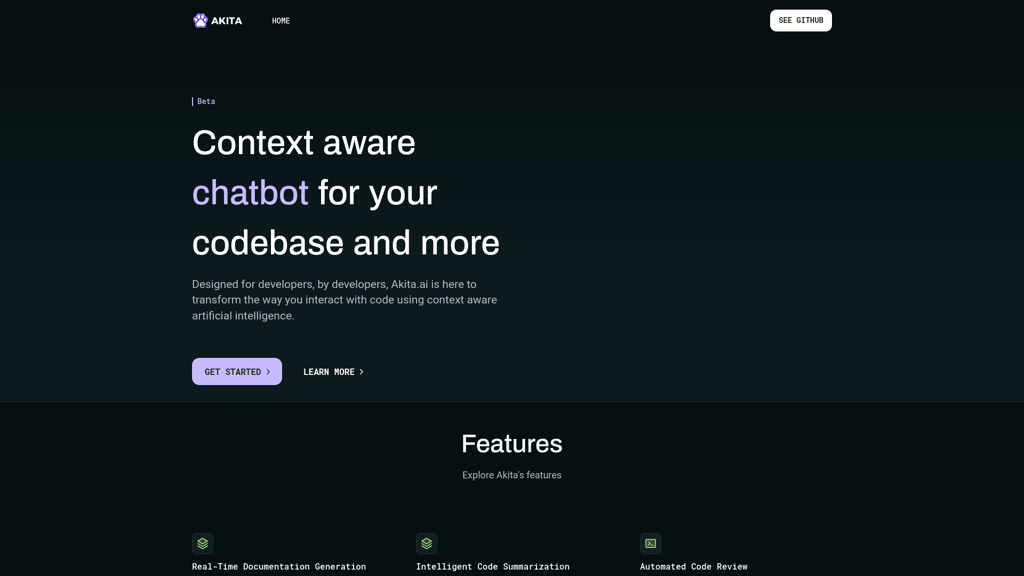Click the Intelligent Code Summarization layers icon
This screenshot has height=576, width=1024.
[x=426, y=543]
